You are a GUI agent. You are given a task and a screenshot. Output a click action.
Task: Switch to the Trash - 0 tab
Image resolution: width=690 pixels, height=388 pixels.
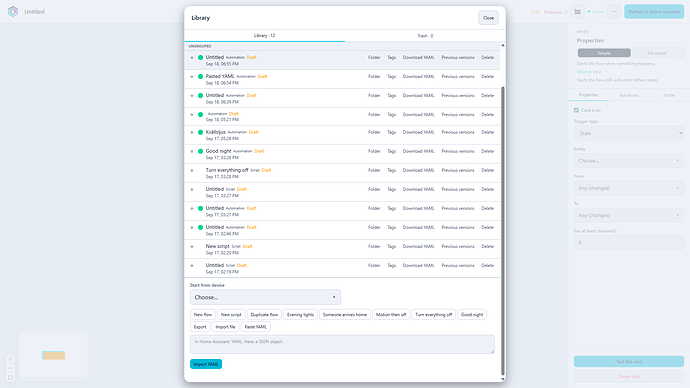(x=425, y=36)
